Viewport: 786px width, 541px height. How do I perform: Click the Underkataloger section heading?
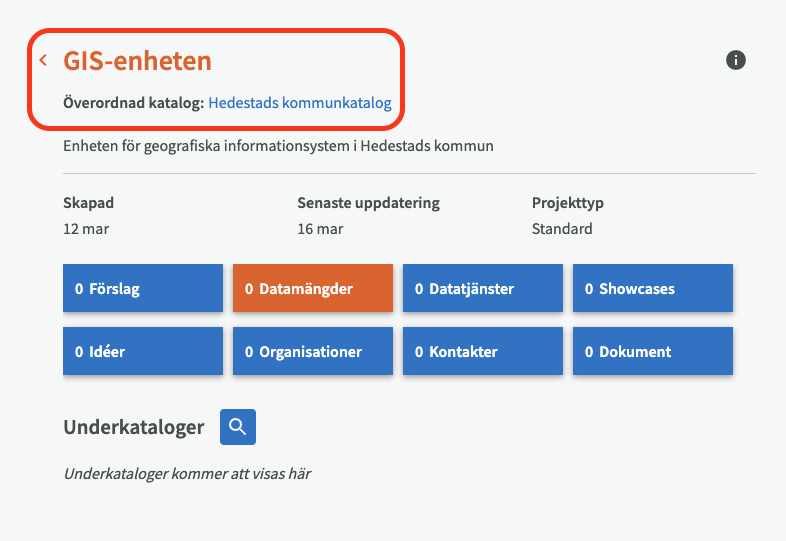pos(134,428)
